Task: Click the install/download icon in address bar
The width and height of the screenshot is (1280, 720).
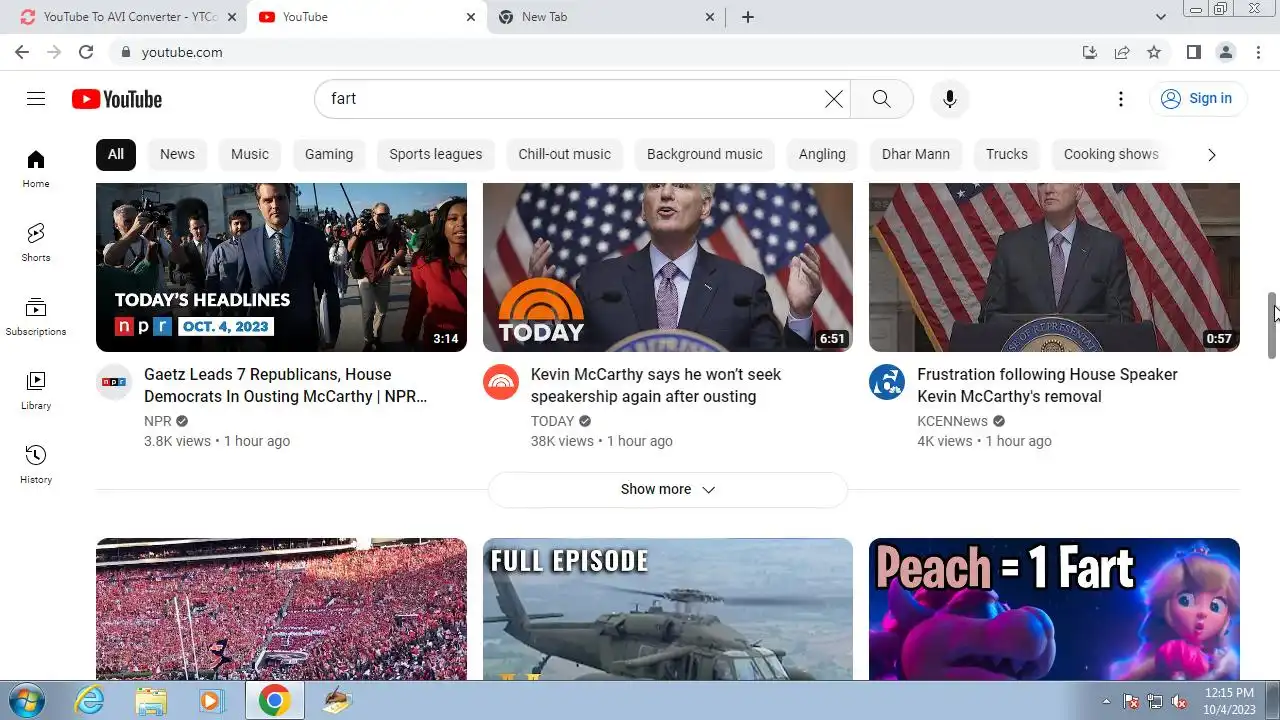Action: pos(1090,52)
